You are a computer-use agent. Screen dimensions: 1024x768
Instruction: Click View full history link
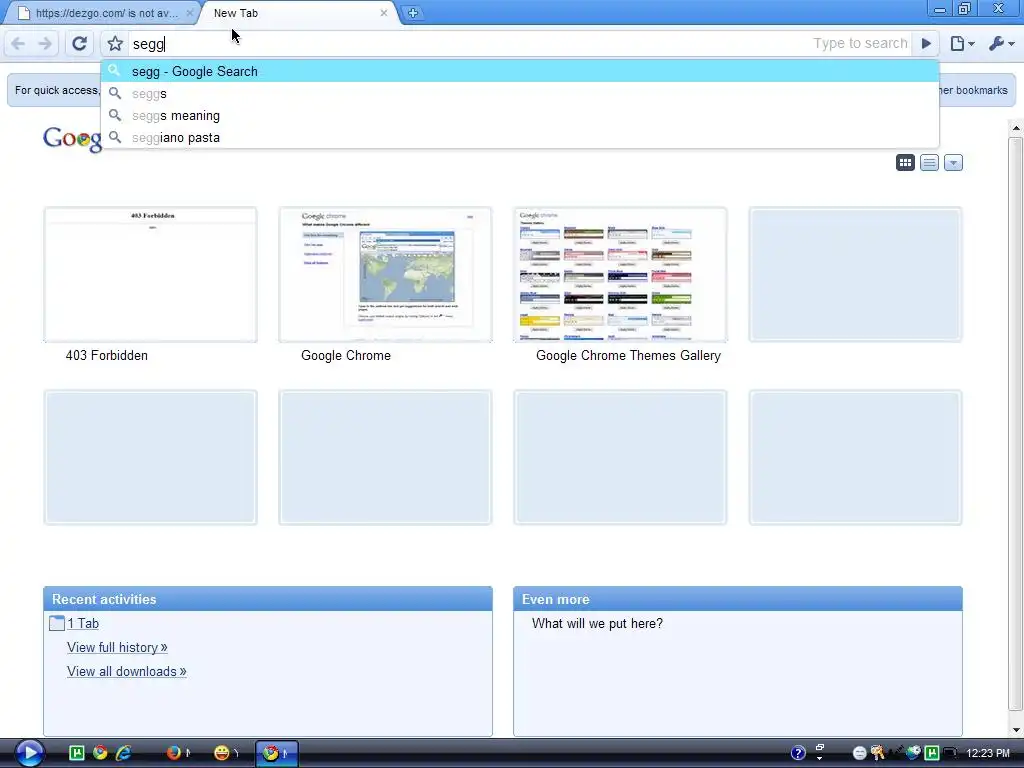click(x=117, y=647)
